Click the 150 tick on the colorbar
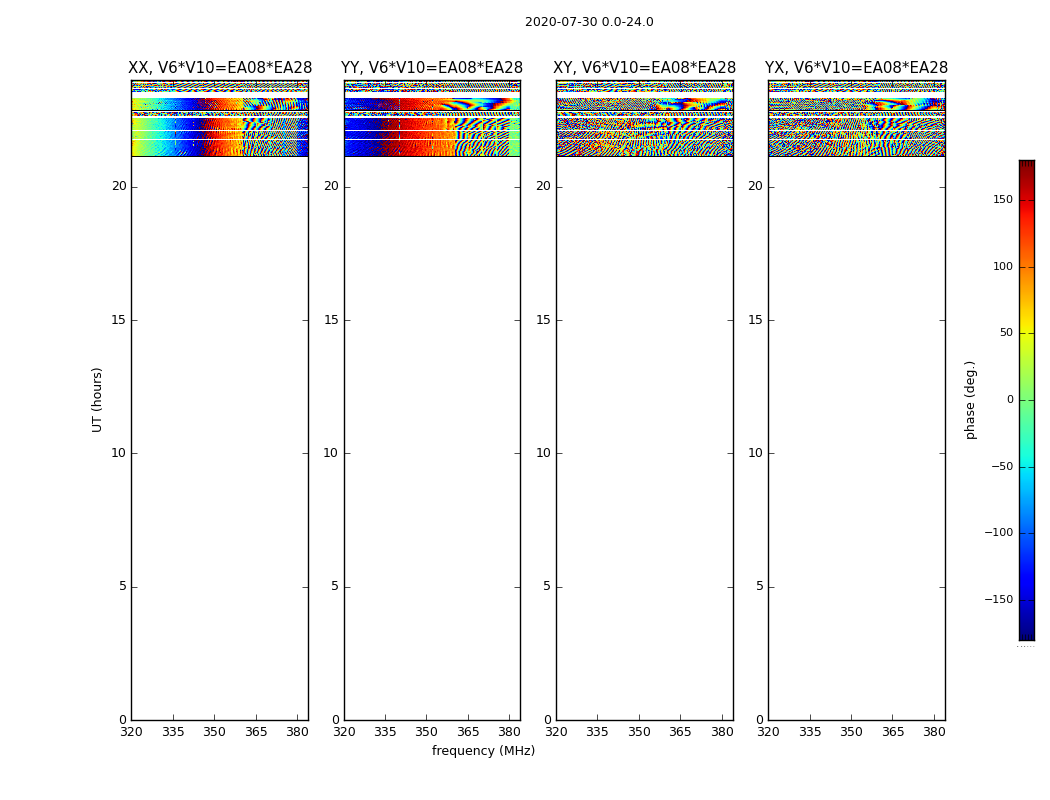Viewport: 1050px width, 800px height. 1002,200
